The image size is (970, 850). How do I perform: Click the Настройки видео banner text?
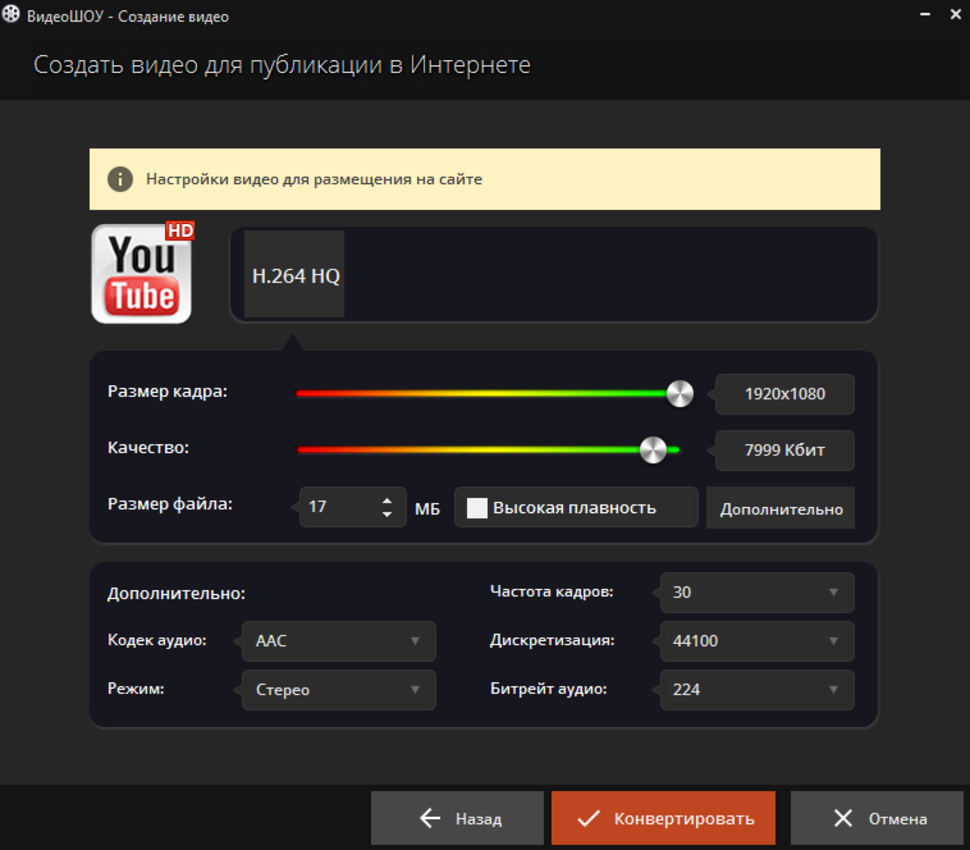point(314,179)
